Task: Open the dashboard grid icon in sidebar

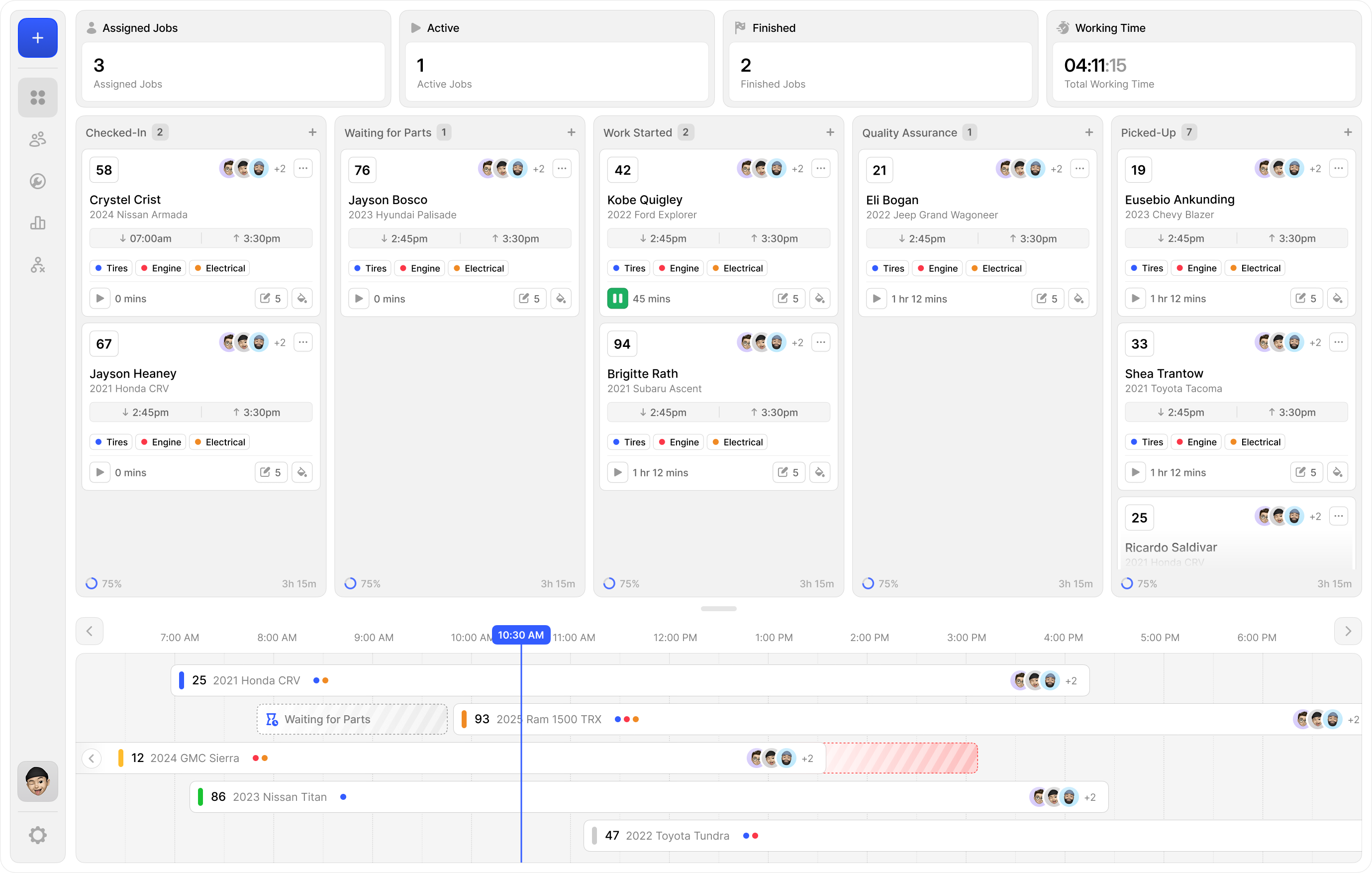Action: point(38,98)
